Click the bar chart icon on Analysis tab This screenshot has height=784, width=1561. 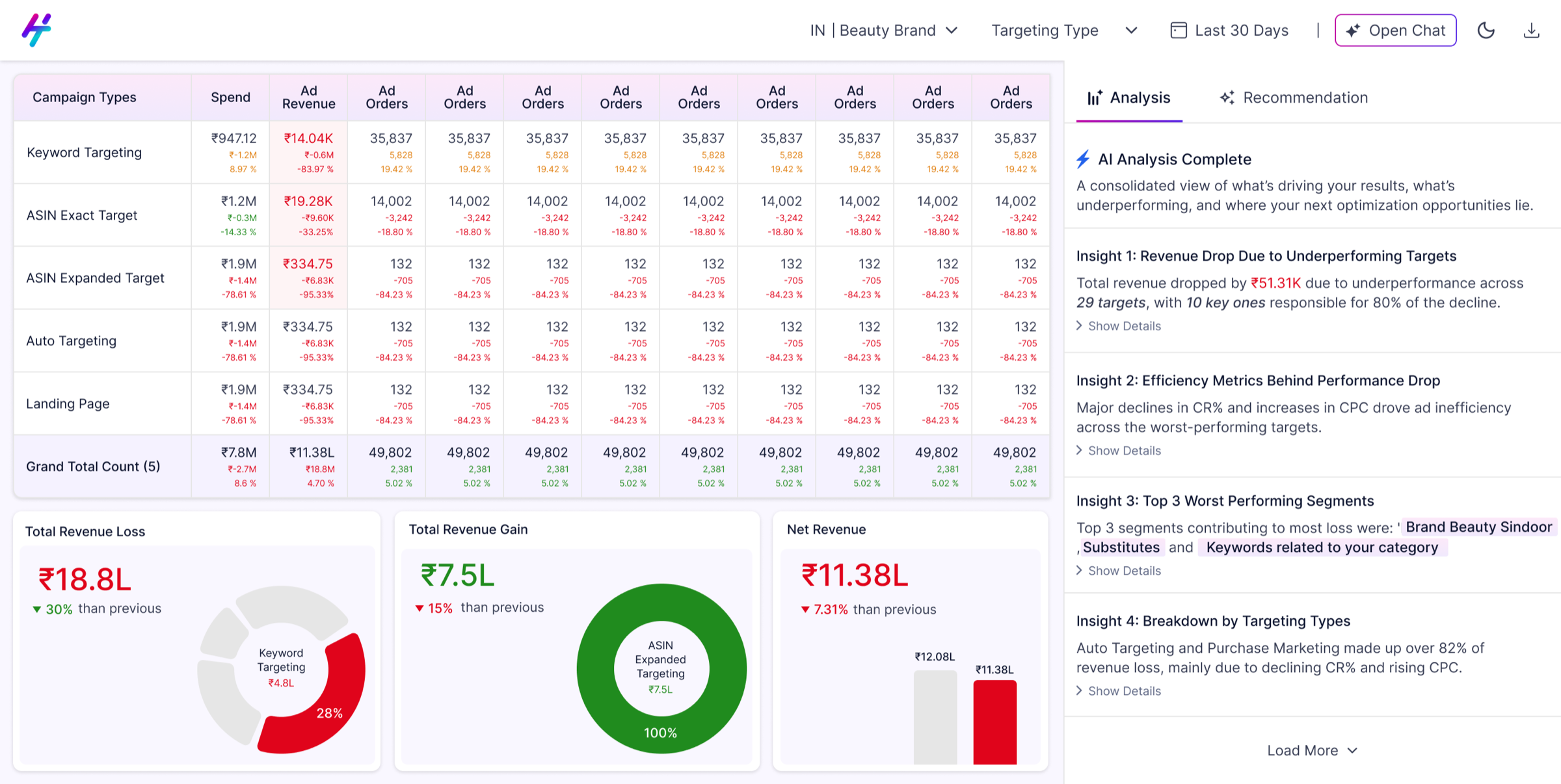coord(1095,98)
